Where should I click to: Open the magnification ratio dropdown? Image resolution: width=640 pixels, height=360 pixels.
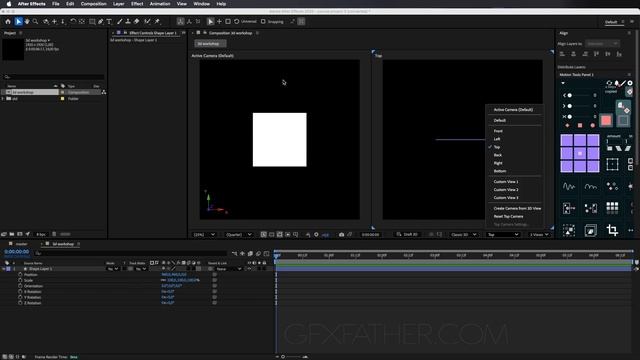pyautogui.click(x=204, y=235)
